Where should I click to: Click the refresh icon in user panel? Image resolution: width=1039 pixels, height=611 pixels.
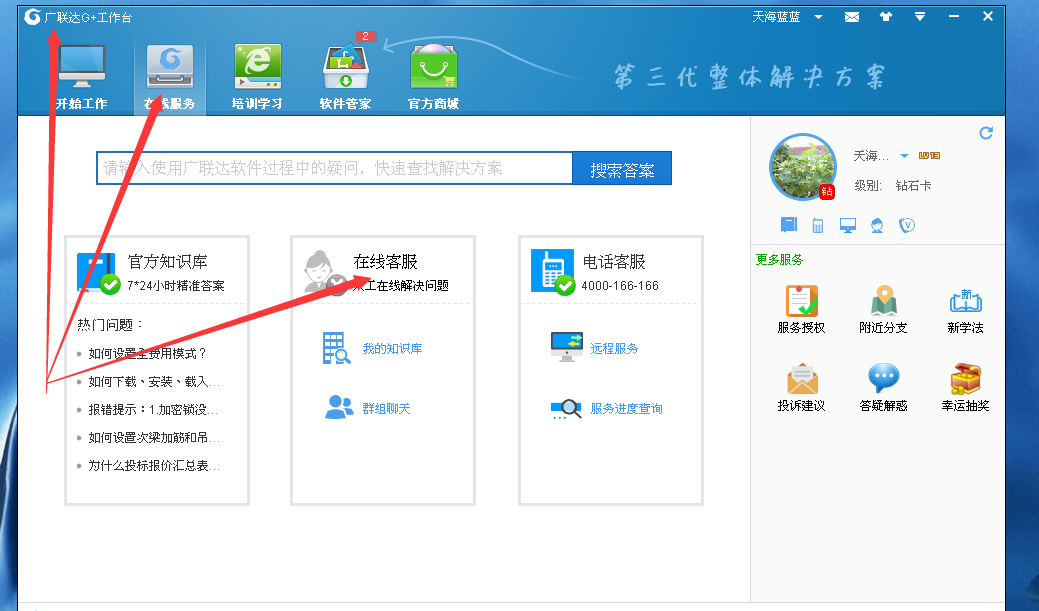(986, 133)
